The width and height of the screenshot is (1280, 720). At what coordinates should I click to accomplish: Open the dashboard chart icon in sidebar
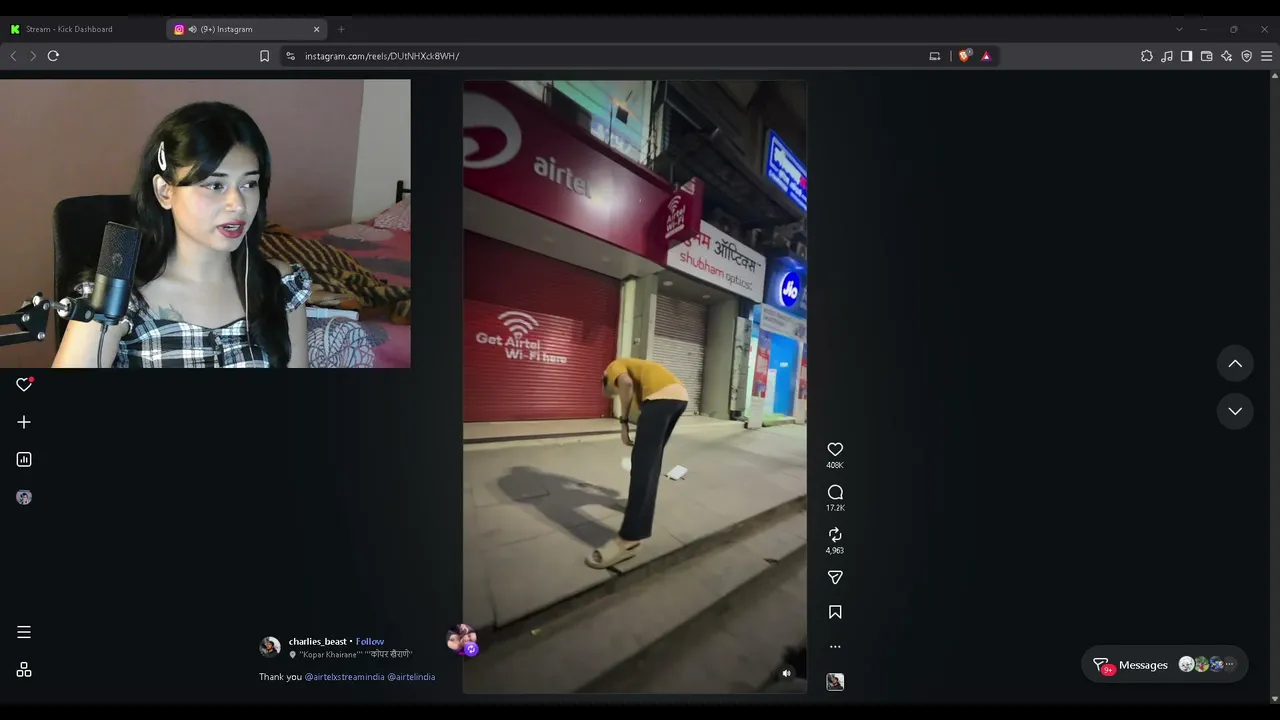(x=24, y=459)
